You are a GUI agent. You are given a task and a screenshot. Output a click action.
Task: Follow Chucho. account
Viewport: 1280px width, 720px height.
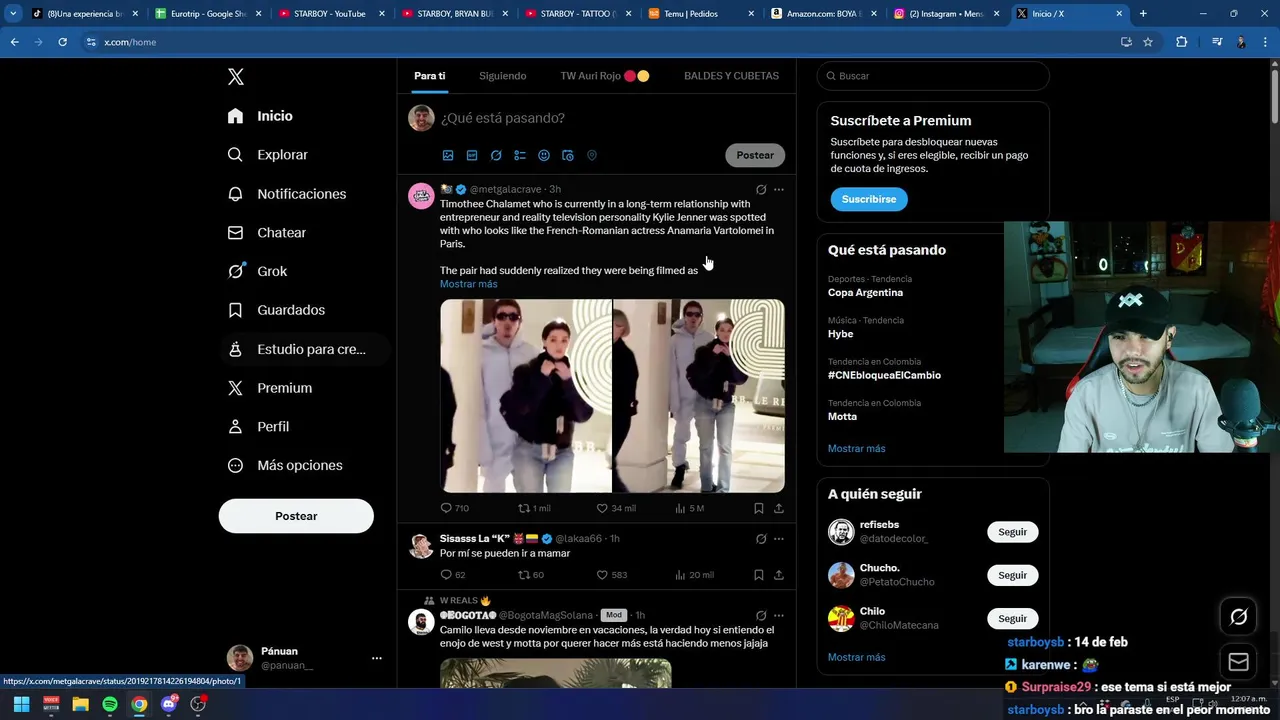[1012, 575]
